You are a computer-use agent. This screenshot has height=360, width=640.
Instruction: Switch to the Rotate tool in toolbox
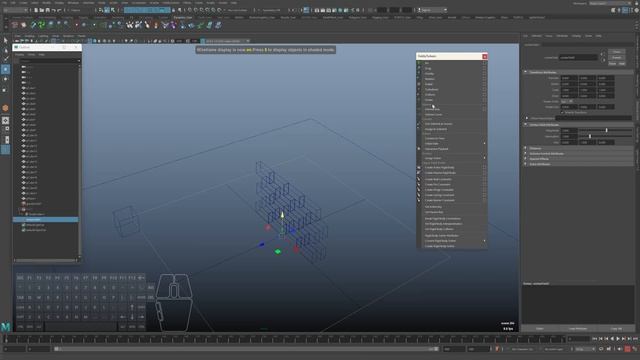[5, 79]
